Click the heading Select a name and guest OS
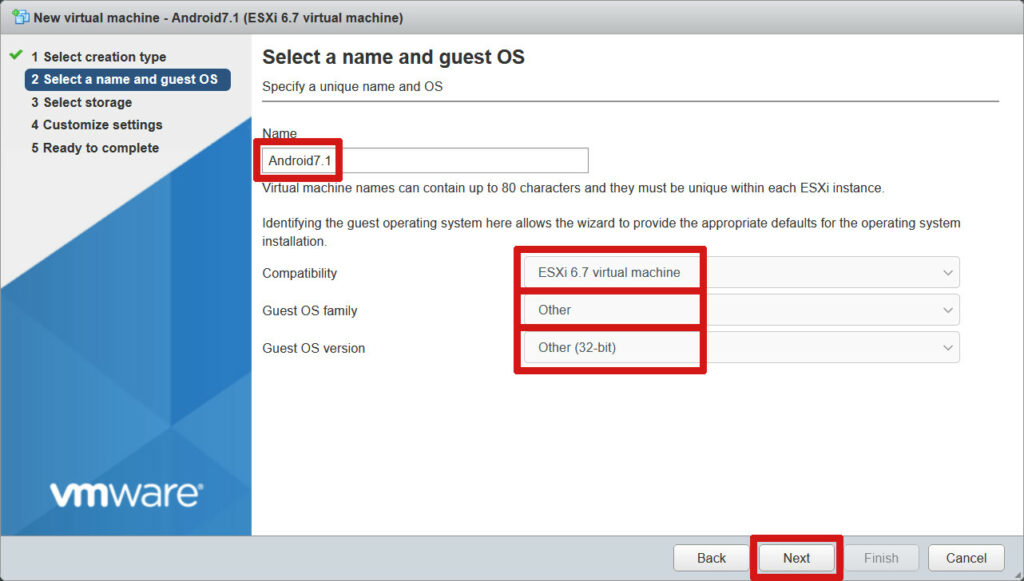Screen dimensions: 1024x581 (x=393, y=57)
